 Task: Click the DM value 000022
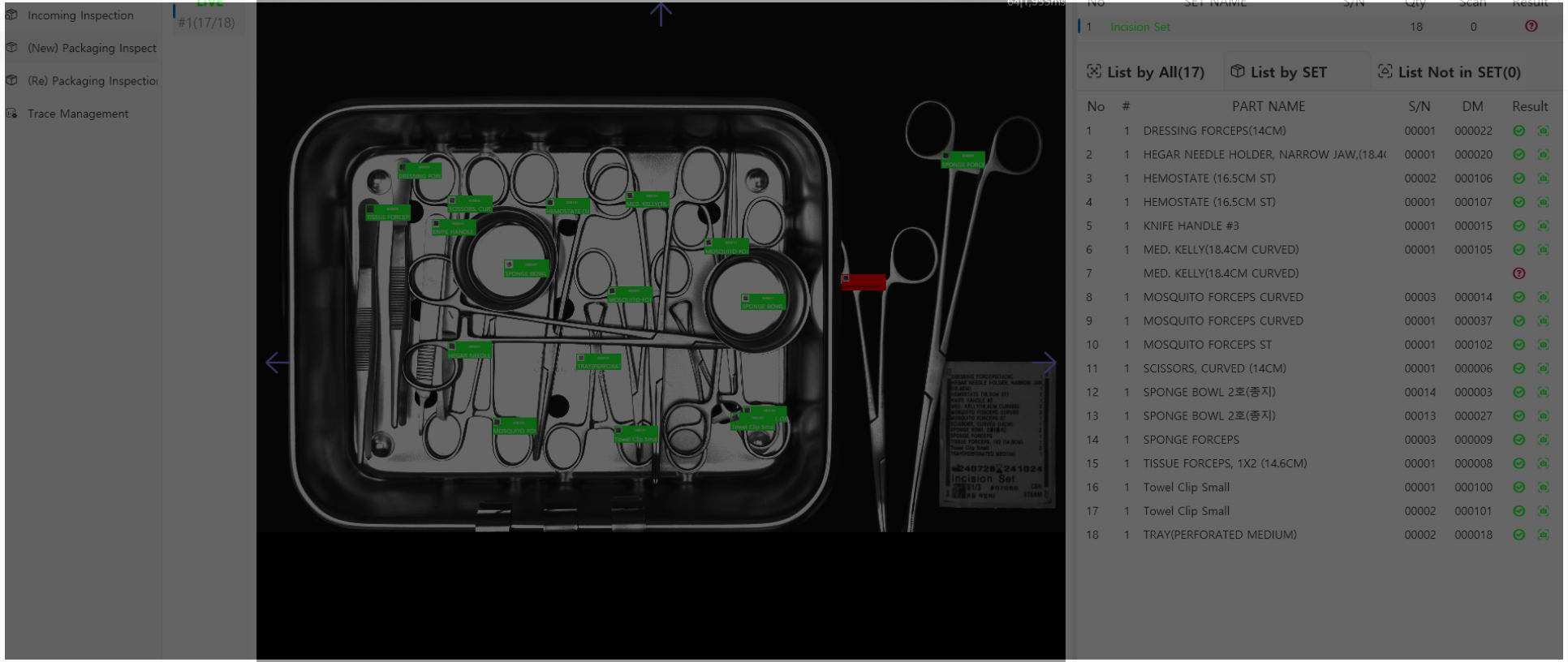coord(1473,131)
